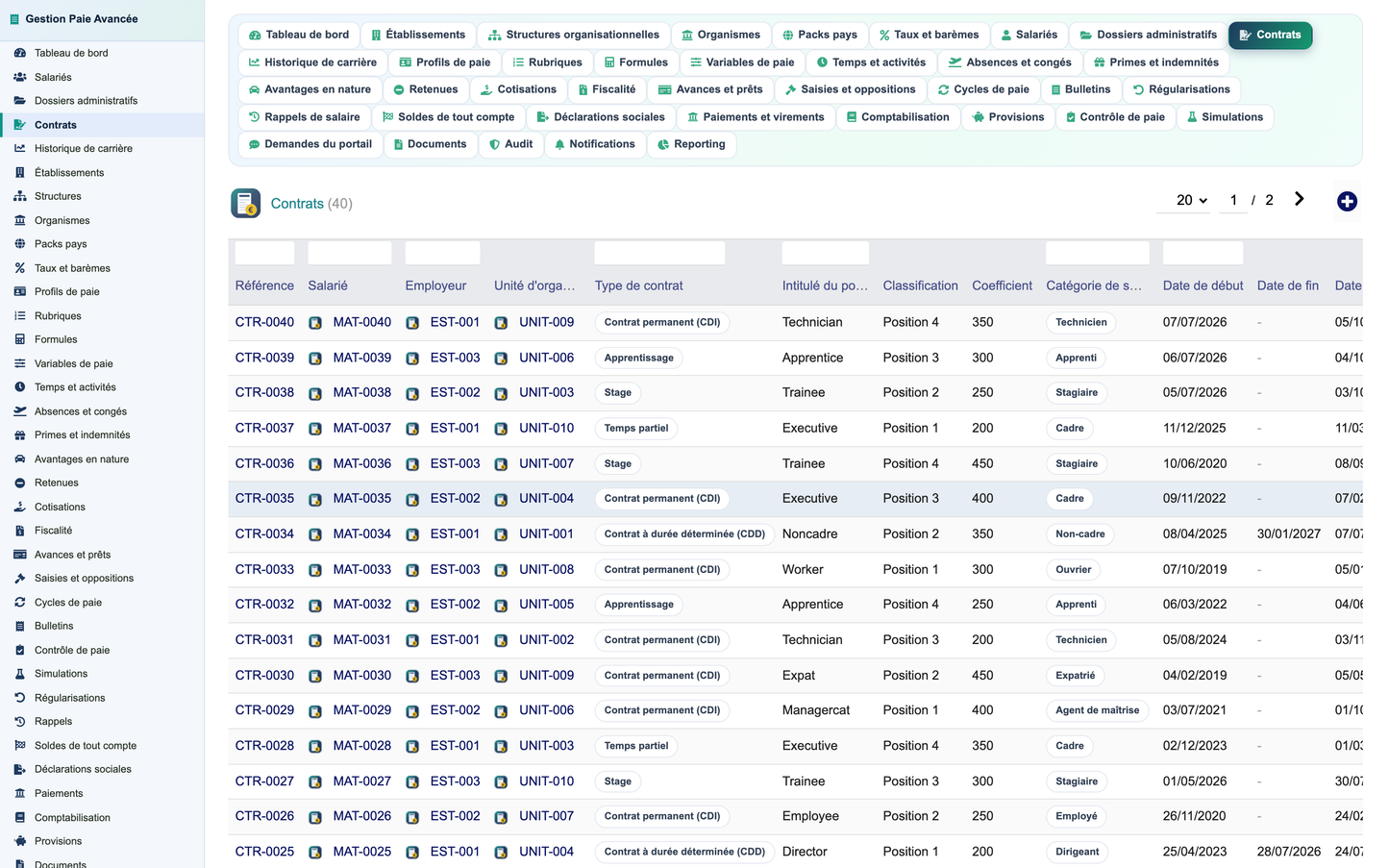This screenshot has height=868, width=1389.
Task: Open Primes et indemnités sidebar entry
Action: pos(102,435)
